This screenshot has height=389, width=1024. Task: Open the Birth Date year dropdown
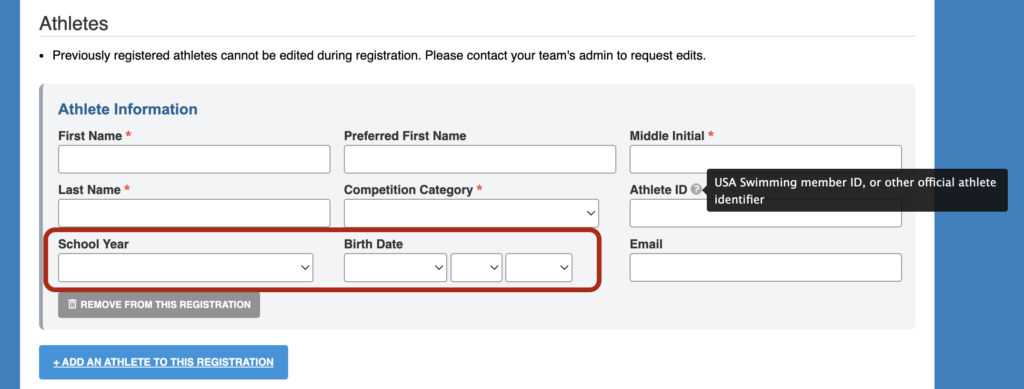(x=539, y=268)
